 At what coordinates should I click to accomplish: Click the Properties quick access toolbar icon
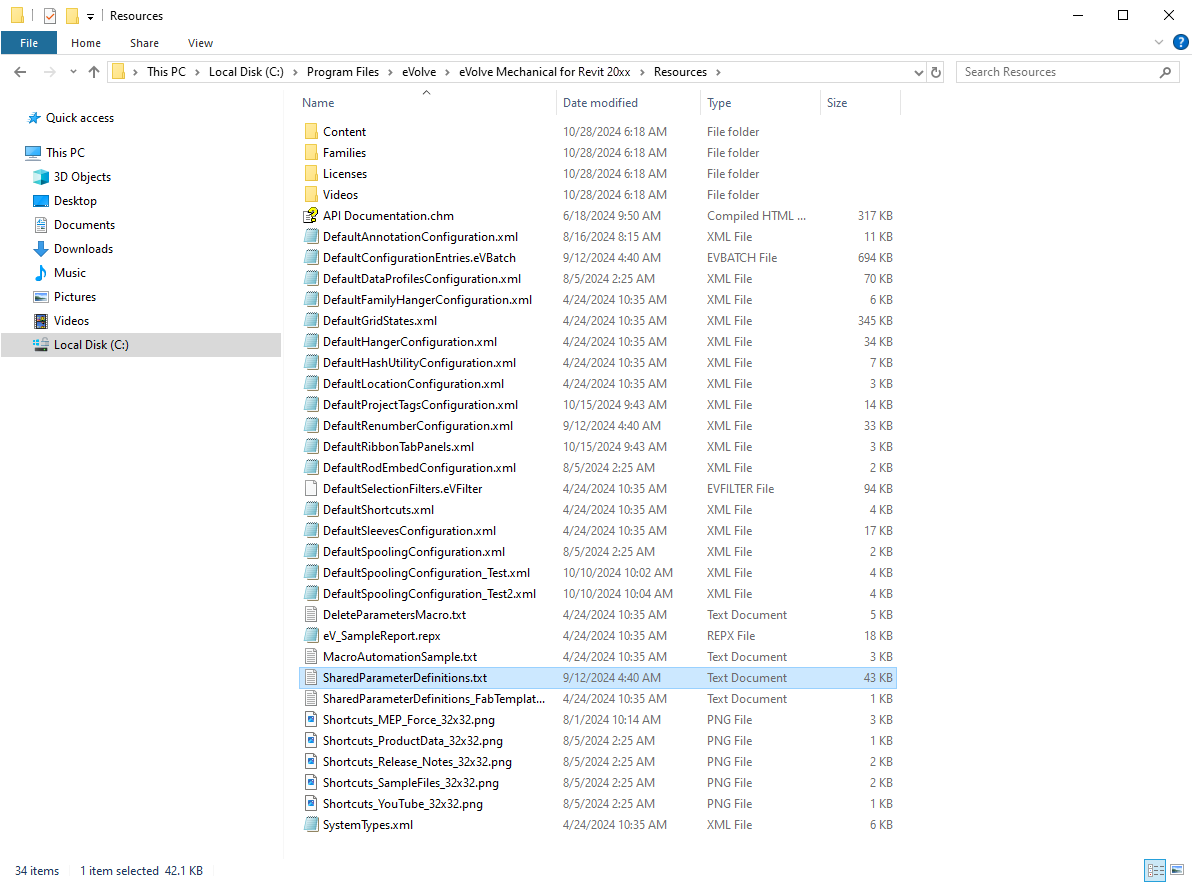click(x=50, y=15)
